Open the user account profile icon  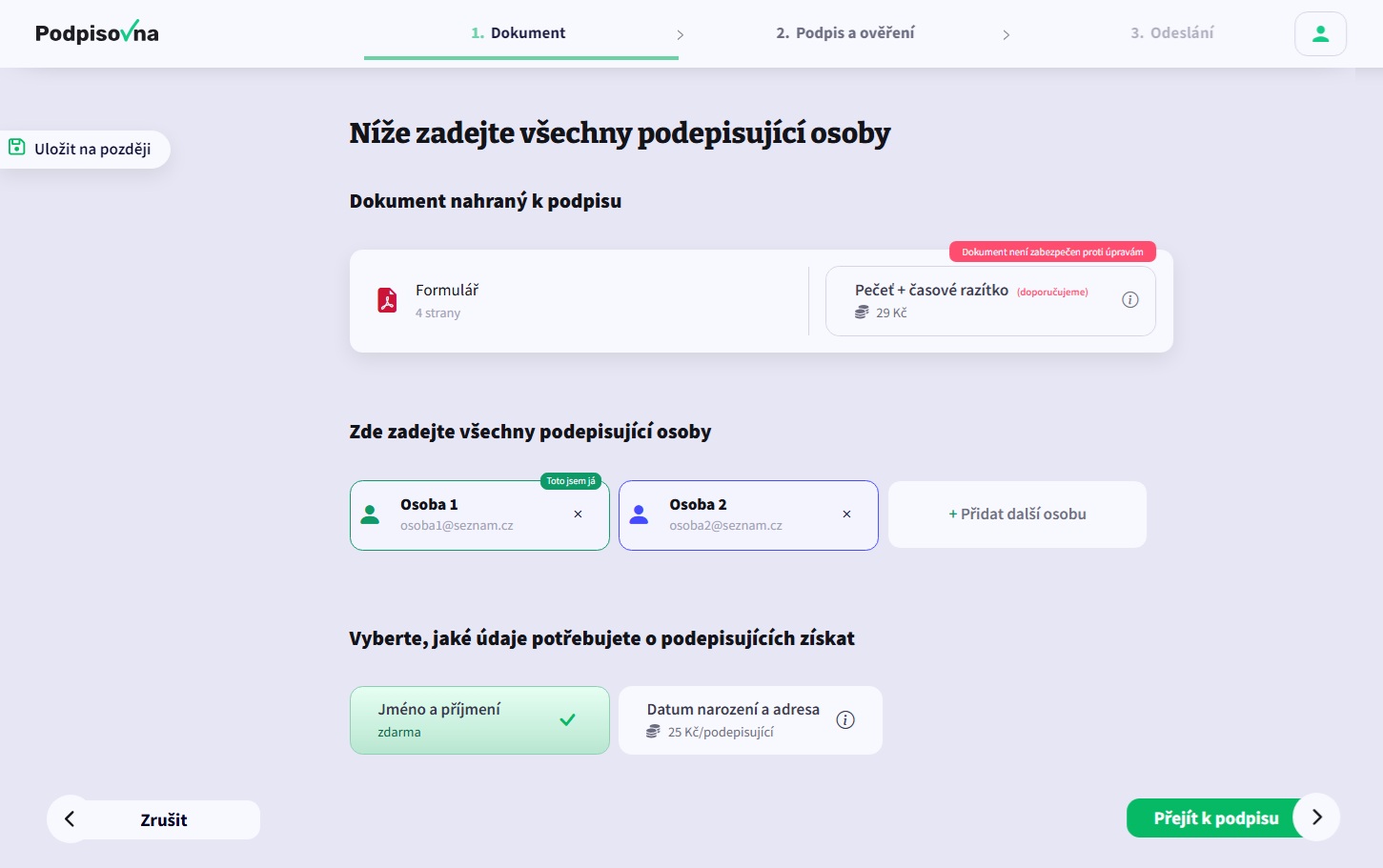click(x=1320, y=34)
